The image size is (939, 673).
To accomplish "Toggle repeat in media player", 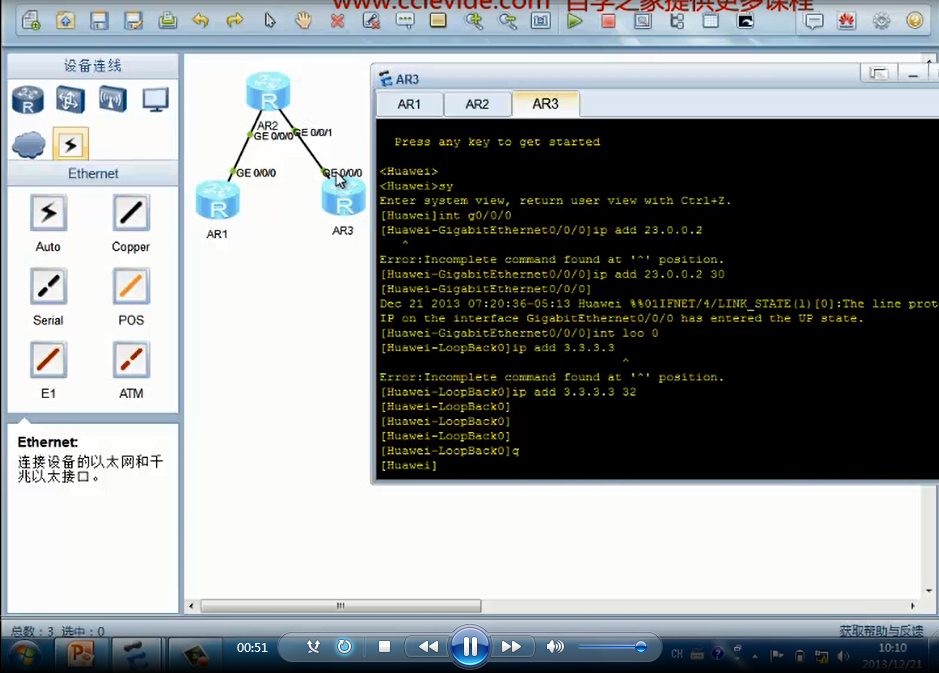I will click(x=344, y=647).
